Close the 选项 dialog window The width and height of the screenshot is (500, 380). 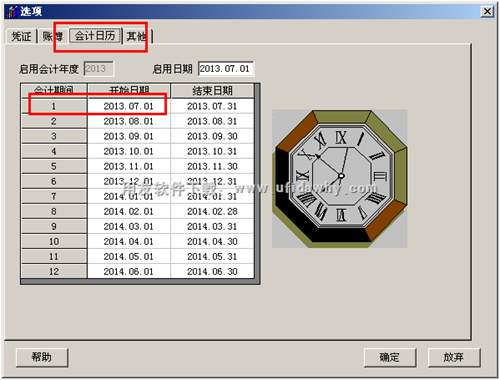[x=487, y=11]
